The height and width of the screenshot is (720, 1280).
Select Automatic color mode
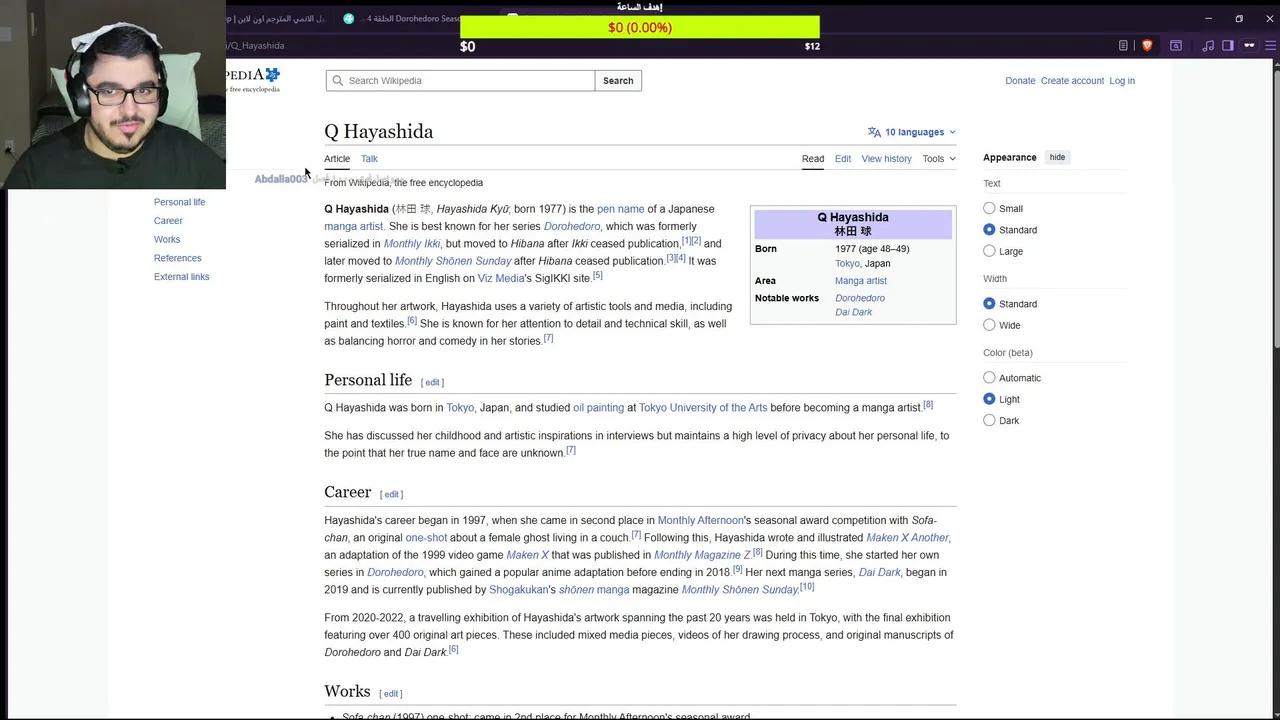pyautogui.click(x=989, y=378)
